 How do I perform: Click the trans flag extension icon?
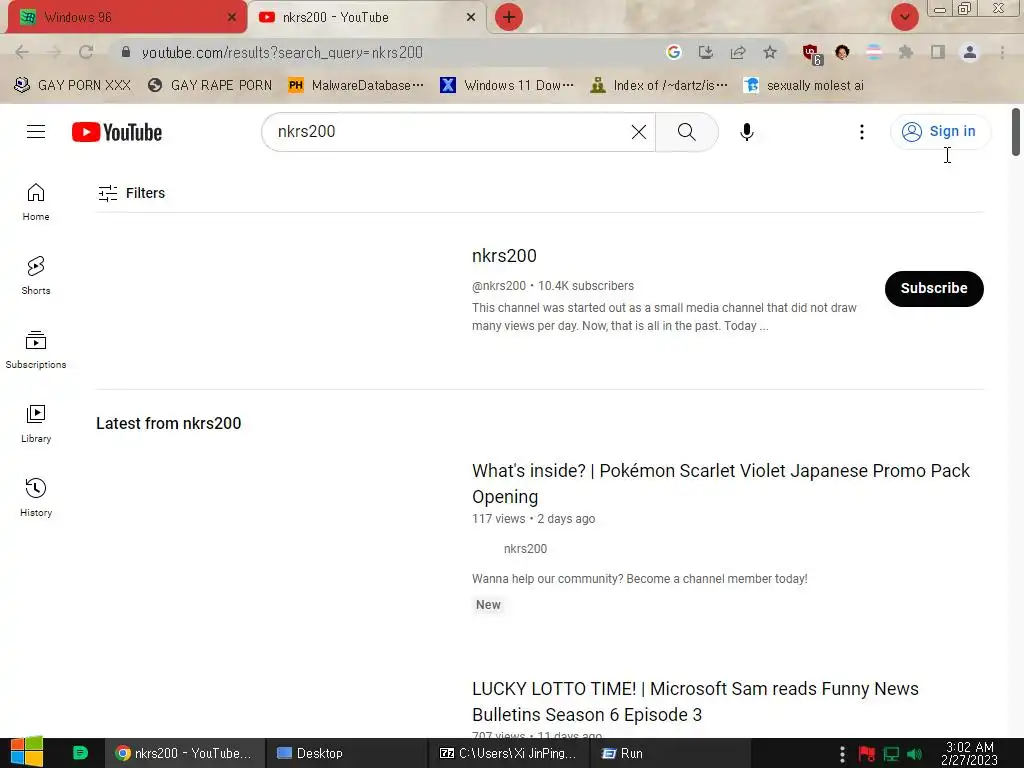[873, 52]
